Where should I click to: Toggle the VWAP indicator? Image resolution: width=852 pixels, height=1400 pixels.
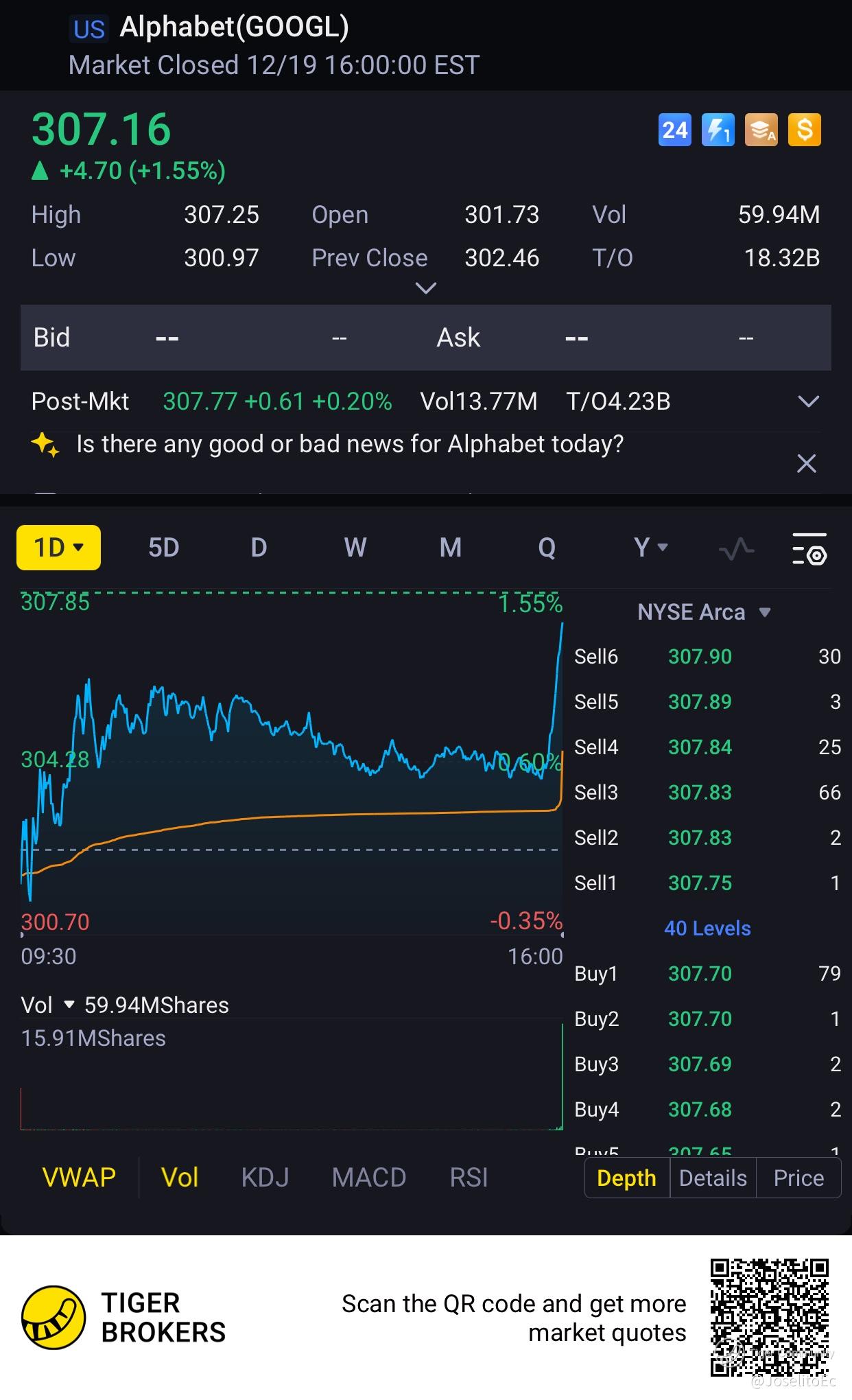[x=79, y=1178]
